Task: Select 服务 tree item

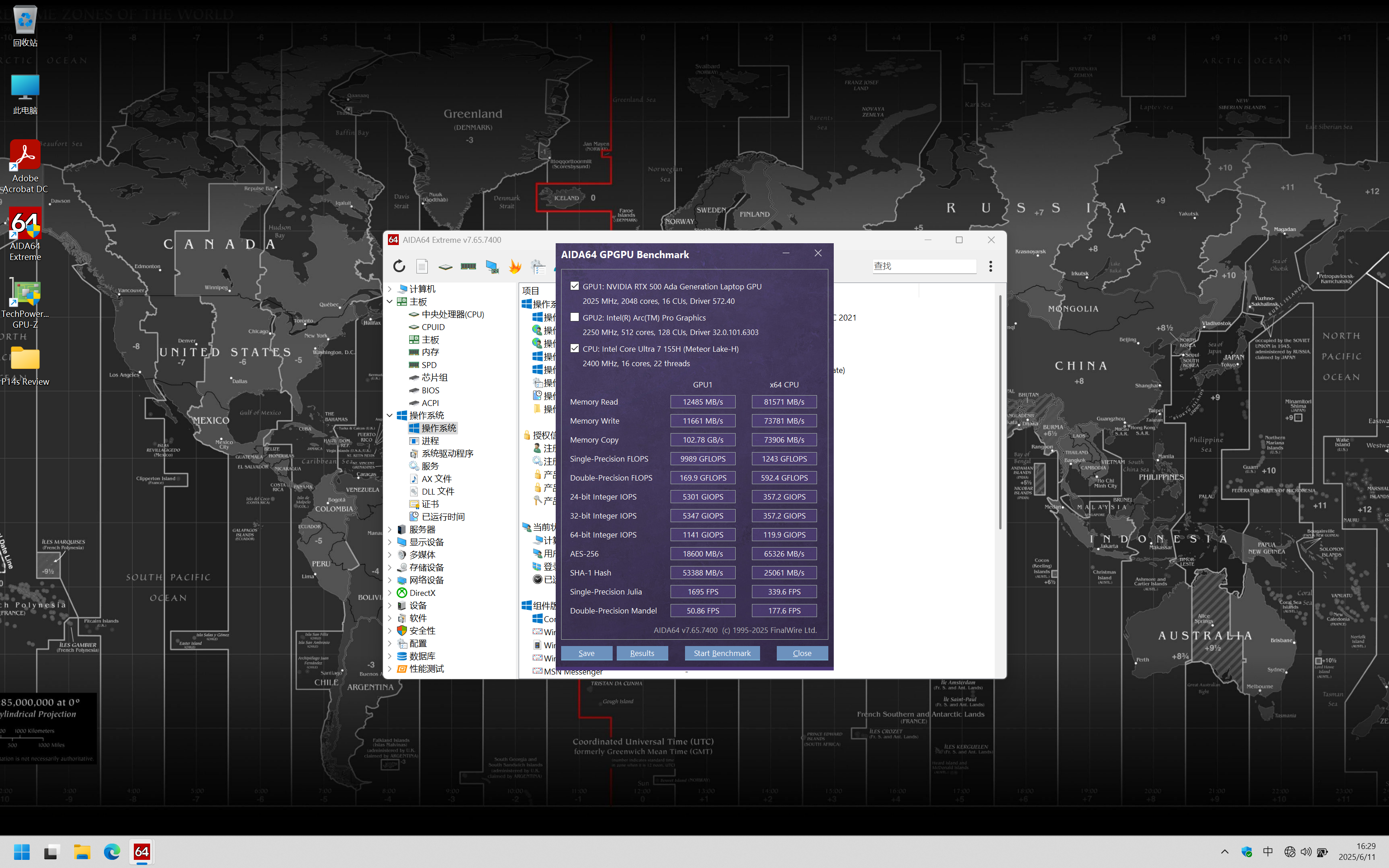Action: (x=430, y=466)
